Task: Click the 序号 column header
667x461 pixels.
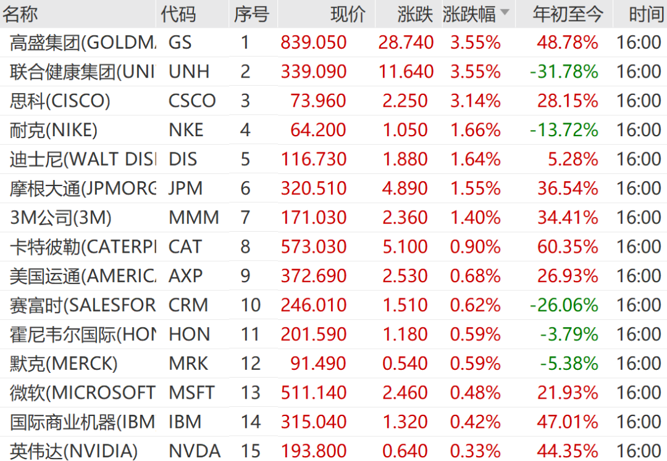Action: [x=251, y=14]
